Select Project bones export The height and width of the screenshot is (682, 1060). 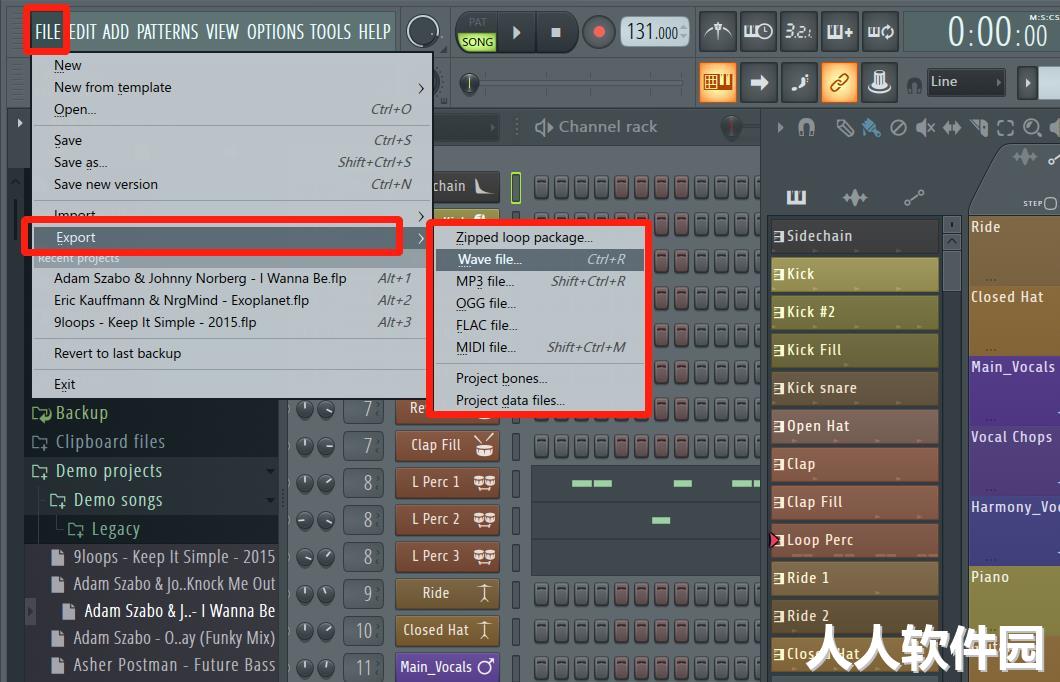coord(539,379)
